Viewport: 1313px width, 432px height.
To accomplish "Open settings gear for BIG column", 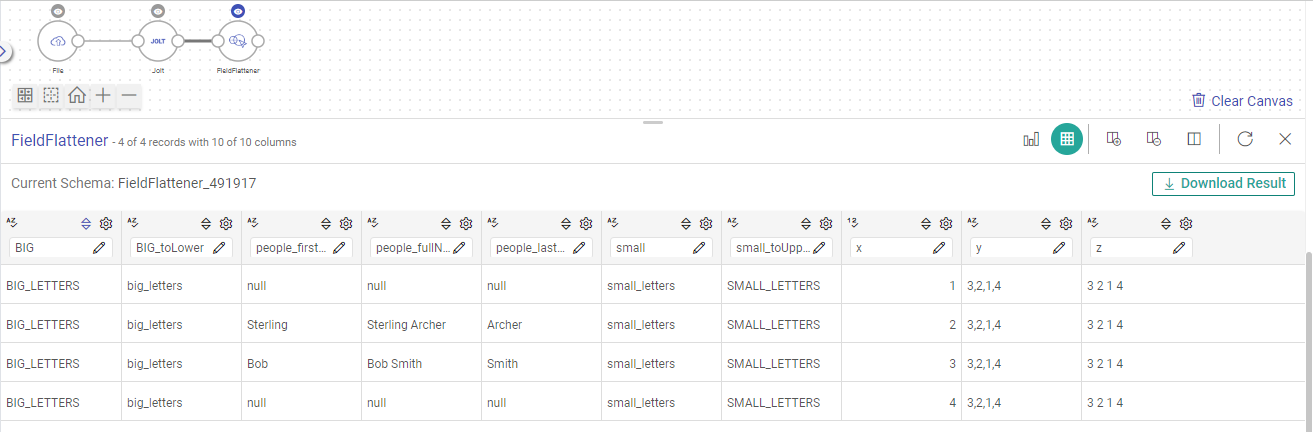I will (x=106, y=224).
